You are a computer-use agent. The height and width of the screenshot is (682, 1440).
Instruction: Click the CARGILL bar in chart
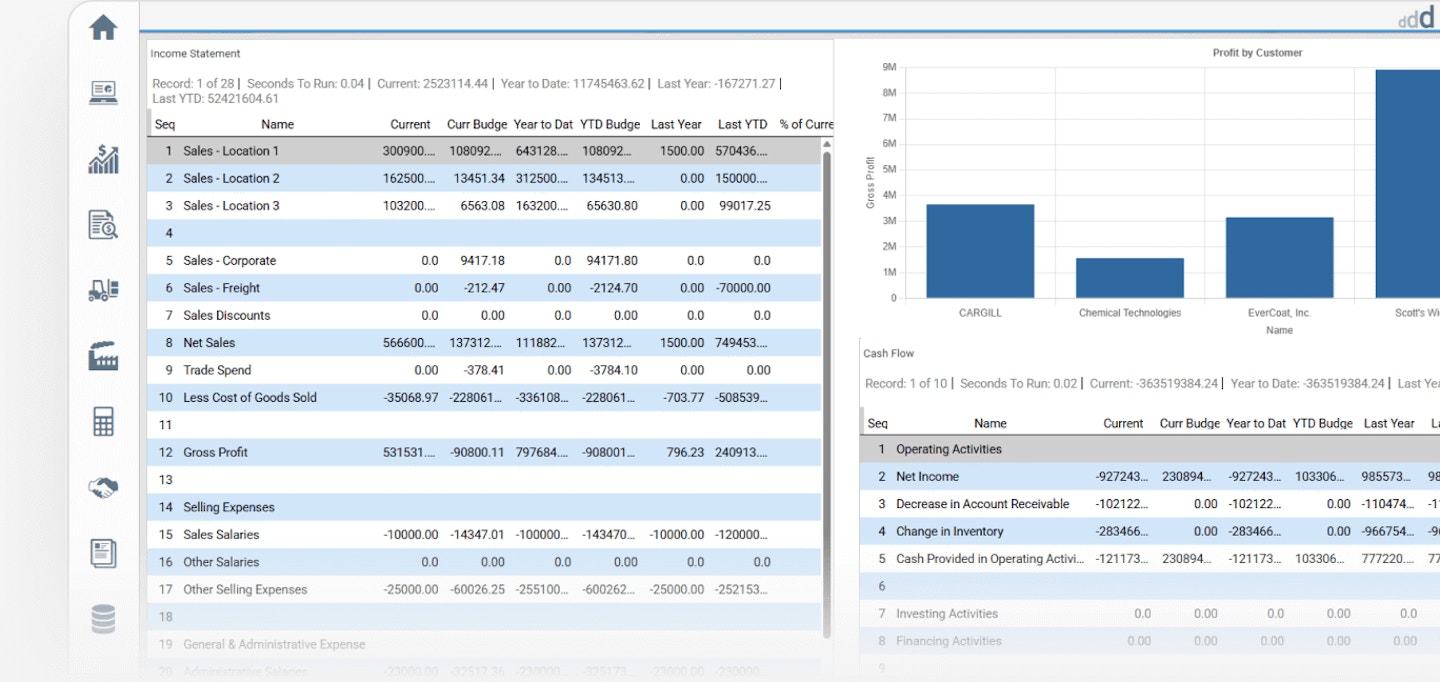tap(980, 251)
